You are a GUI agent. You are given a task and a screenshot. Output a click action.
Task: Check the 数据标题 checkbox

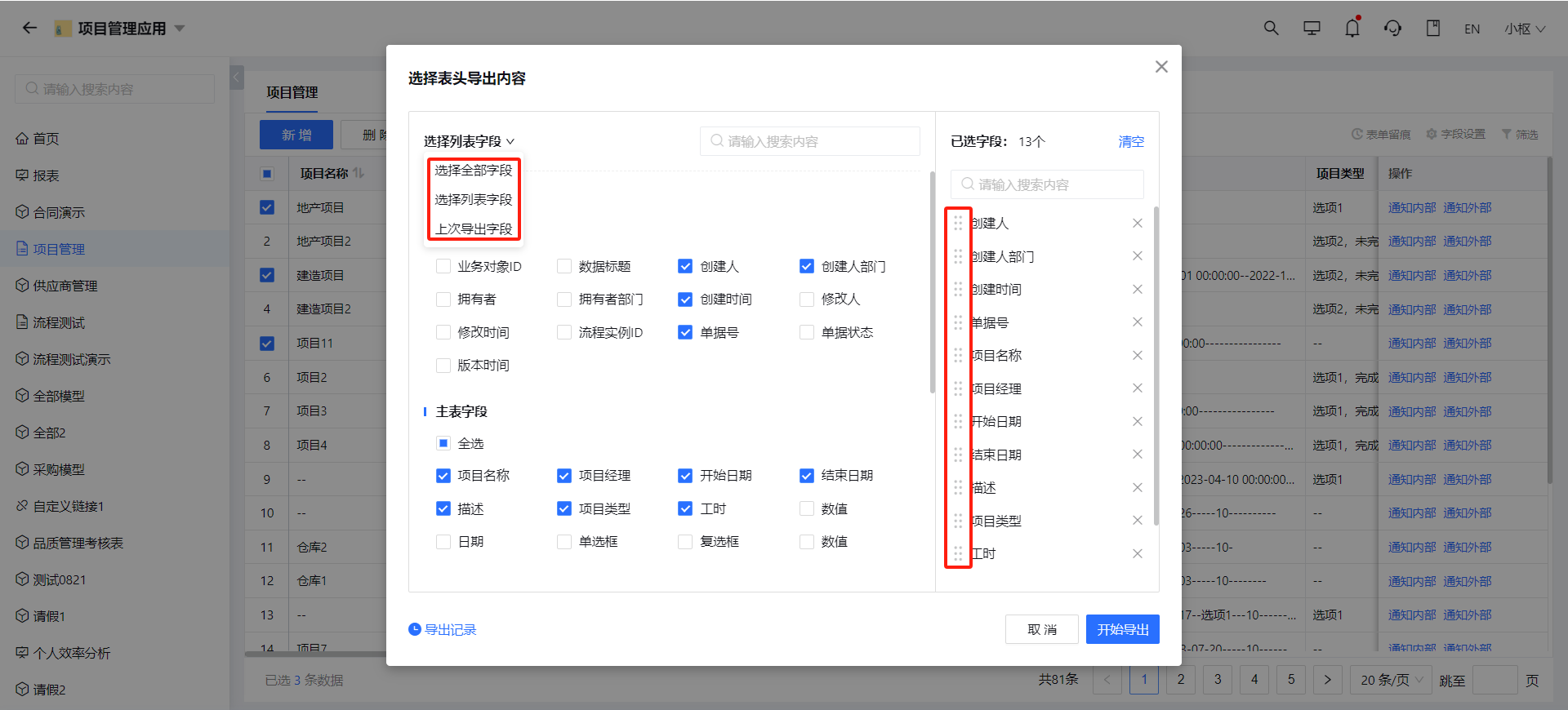(x=564, y=266)
